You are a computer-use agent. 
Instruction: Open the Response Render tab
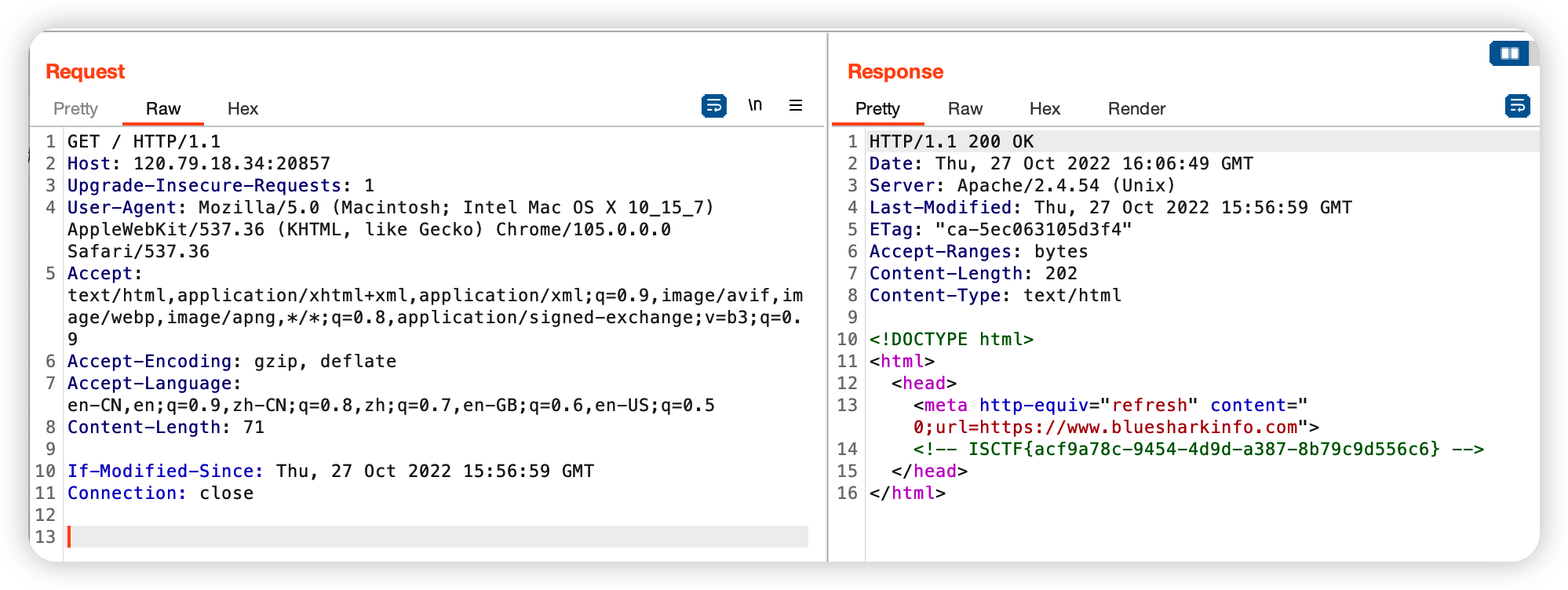point(1136,109)
